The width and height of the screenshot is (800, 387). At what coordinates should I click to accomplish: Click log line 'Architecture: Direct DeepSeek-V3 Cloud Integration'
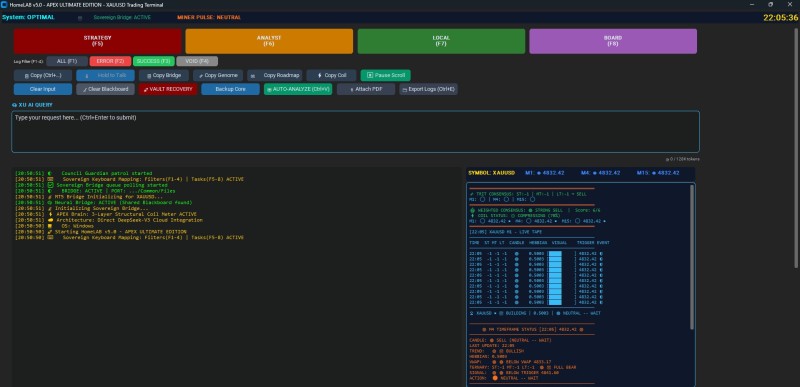pos(109,220)
